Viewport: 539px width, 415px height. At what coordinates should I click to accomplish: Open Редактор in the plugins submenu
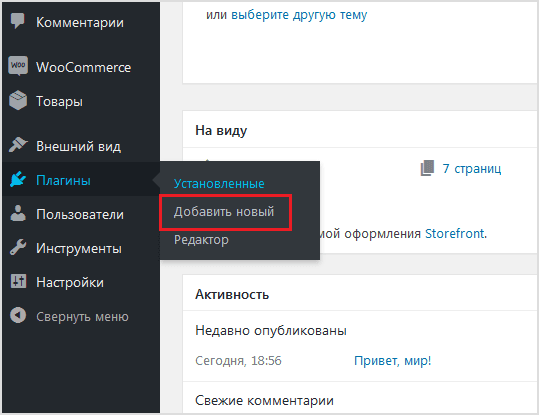[201, 240]
